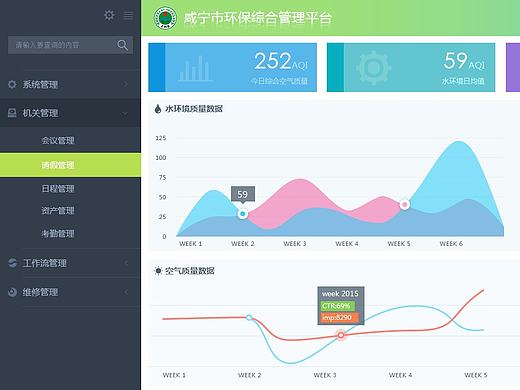520x390 pixels.
Task: Click the green CTR:69% tooltip label
Action: (338, 306)
